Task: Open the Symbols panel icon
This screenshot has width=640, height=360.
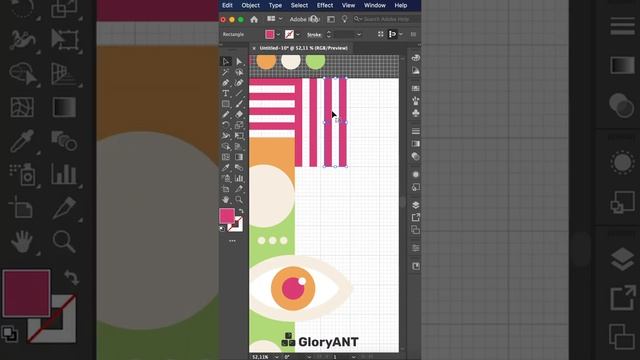Action: tap(416, 113)
